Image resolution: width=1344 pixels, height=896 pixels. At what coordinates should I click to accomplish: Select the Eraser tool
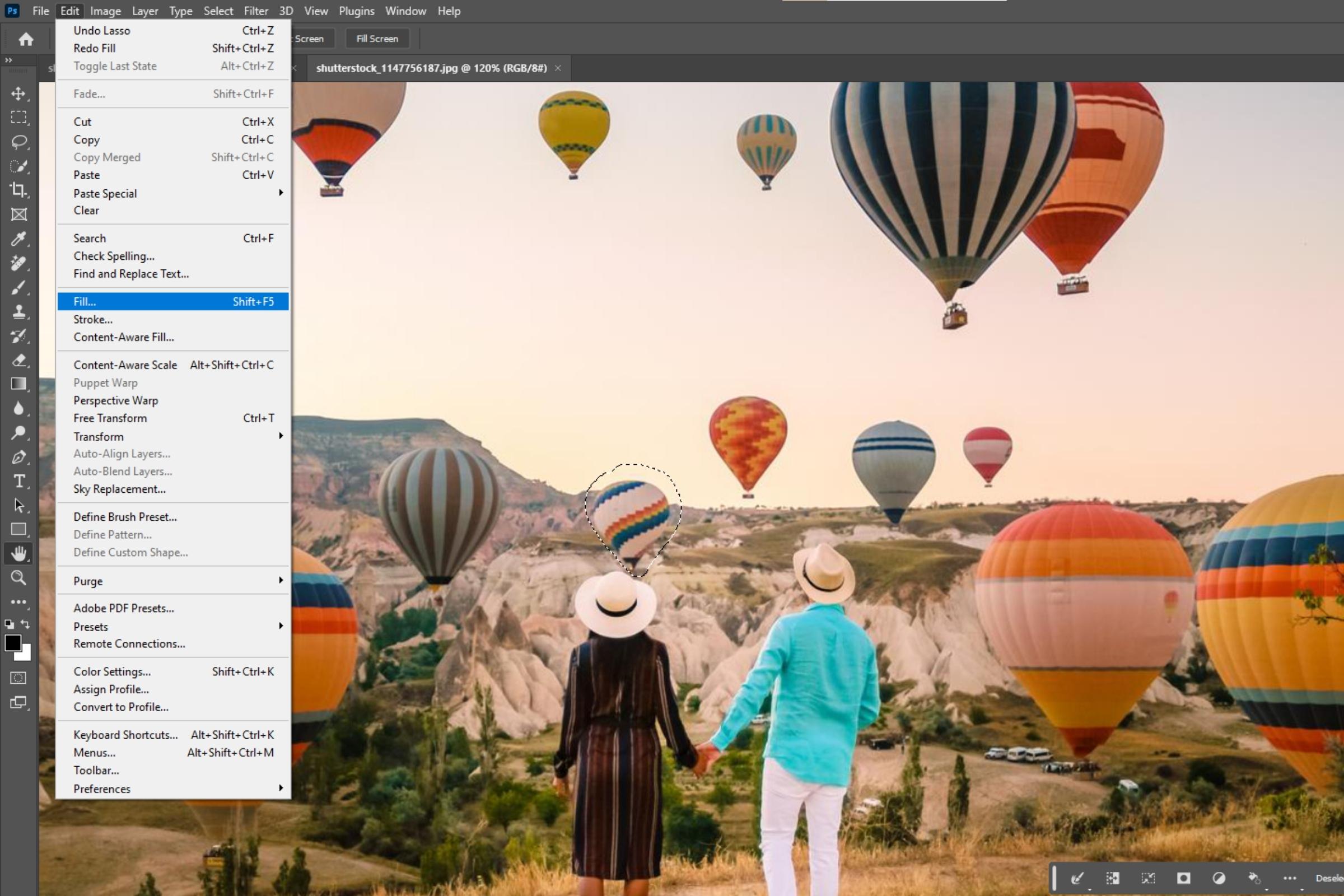tap(19, 361)
